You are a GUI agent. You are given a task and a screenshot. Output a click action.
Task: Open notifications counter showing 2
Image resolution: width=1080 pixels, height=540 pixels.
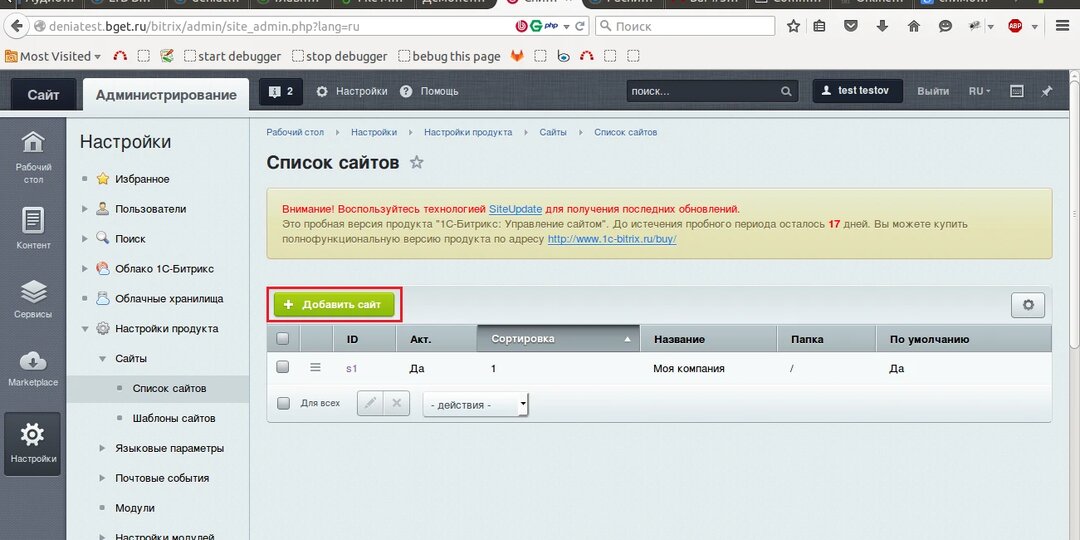[x=281, y=91]
